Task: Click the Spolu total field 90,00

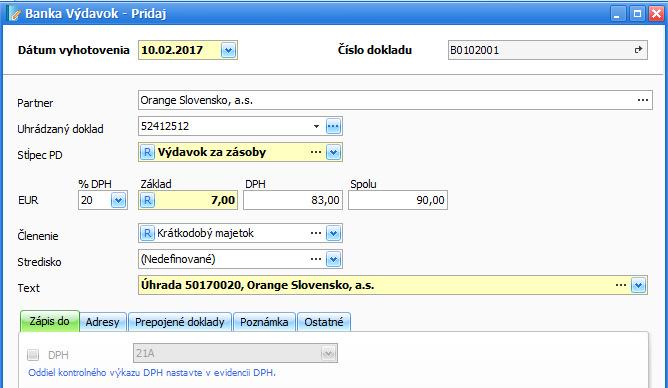Action: [398, 200]
